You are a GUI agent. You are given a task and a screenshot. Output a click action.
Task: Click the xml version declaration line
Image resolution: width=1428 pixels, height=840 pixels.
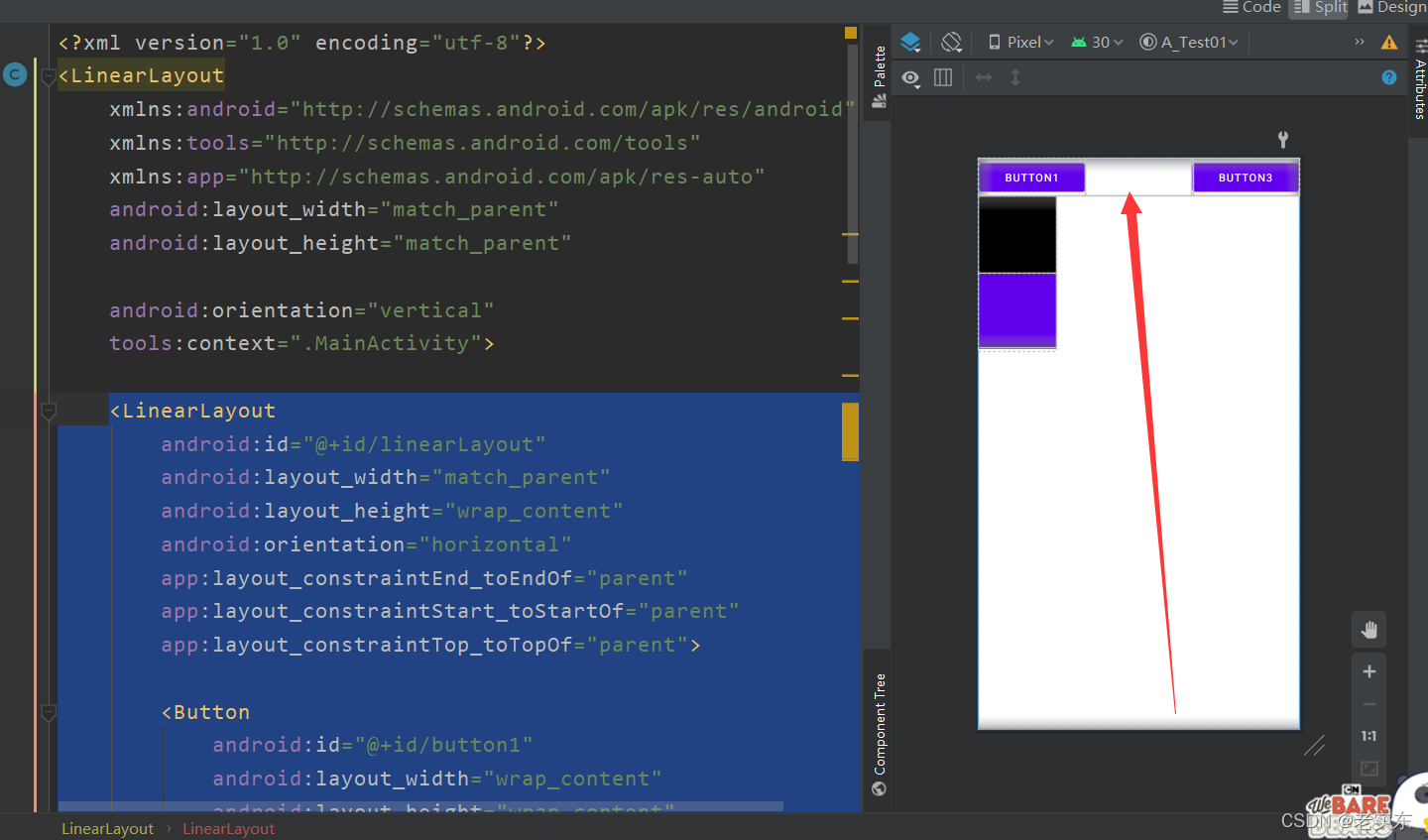click(301, 43)
